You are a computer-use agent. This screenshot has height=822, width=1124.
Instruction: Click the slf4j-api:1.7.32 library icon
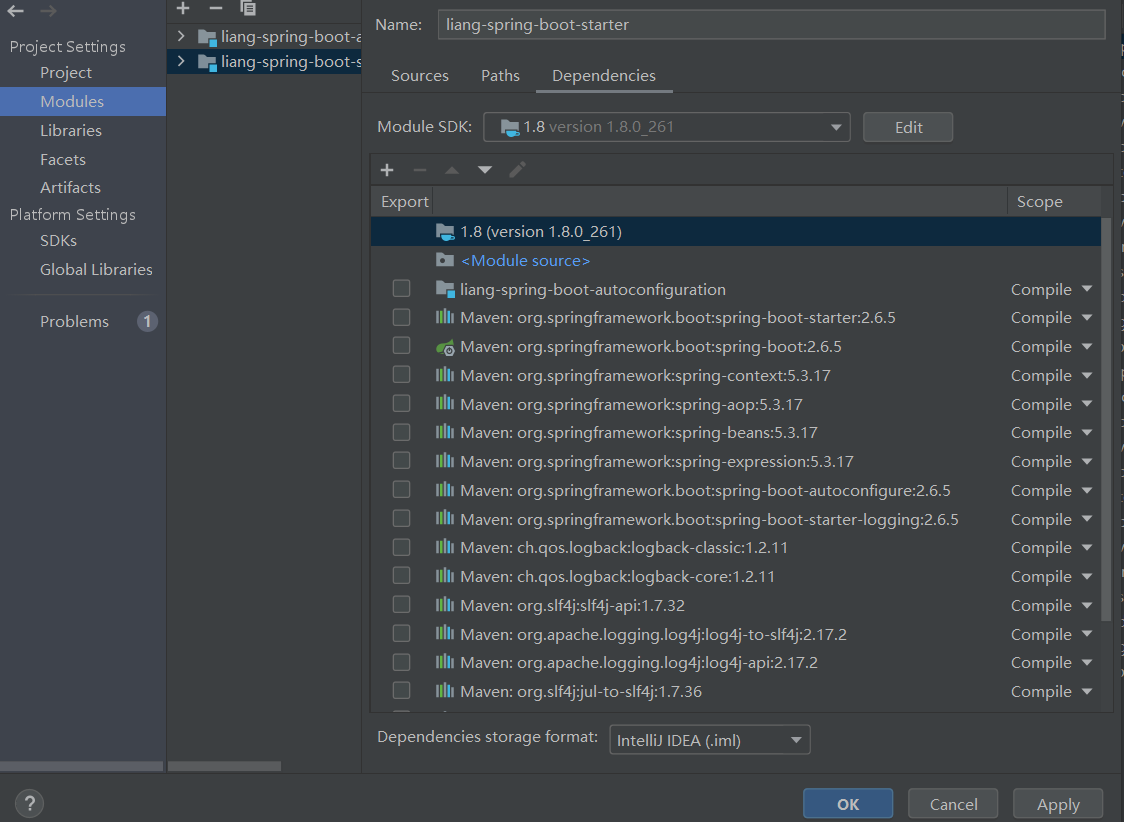click(445, 605)
